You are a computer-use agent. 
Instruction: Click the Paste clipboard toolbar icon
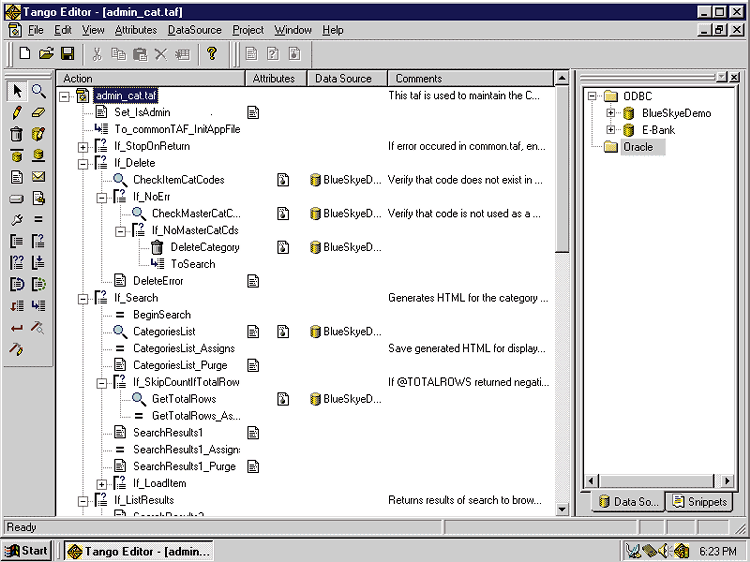tap(140, 54)
